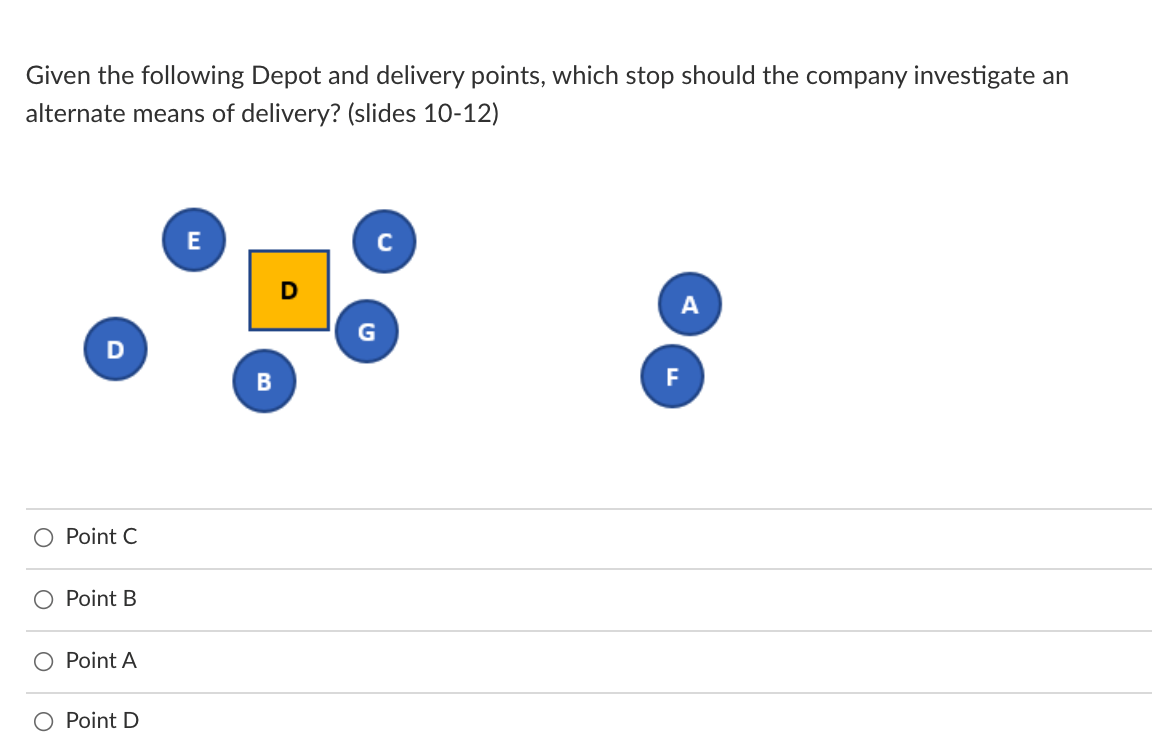Select the circle labeled G
The image size is (1154, 748).
367,331
